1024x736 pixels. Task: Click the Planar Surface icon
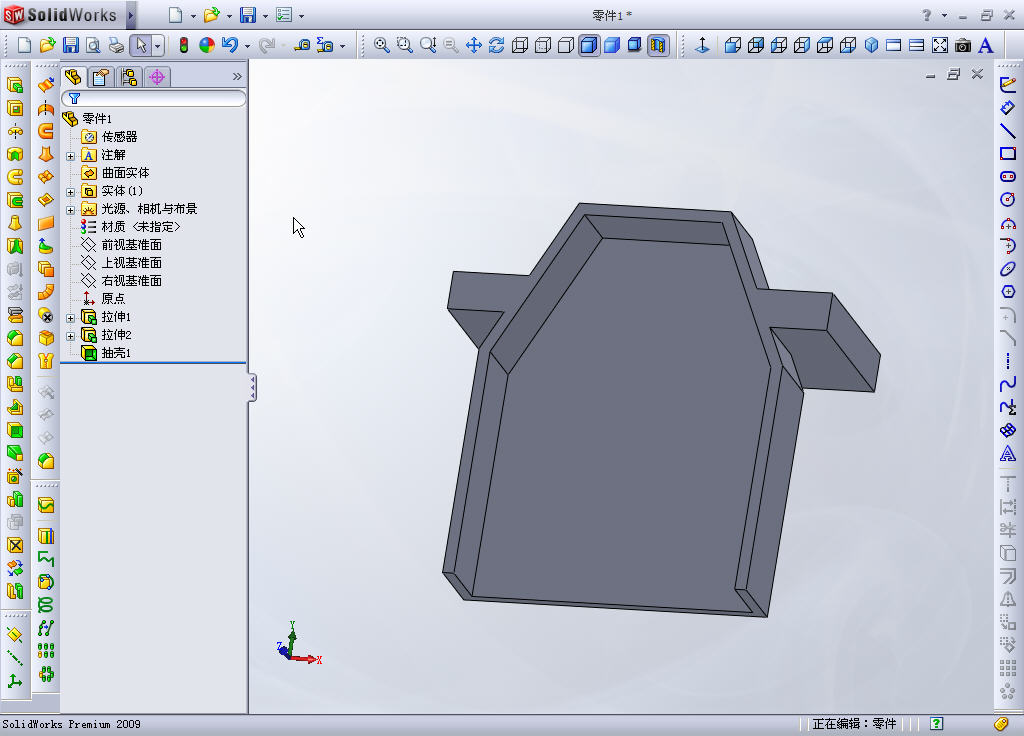click(x=46, y=223)
